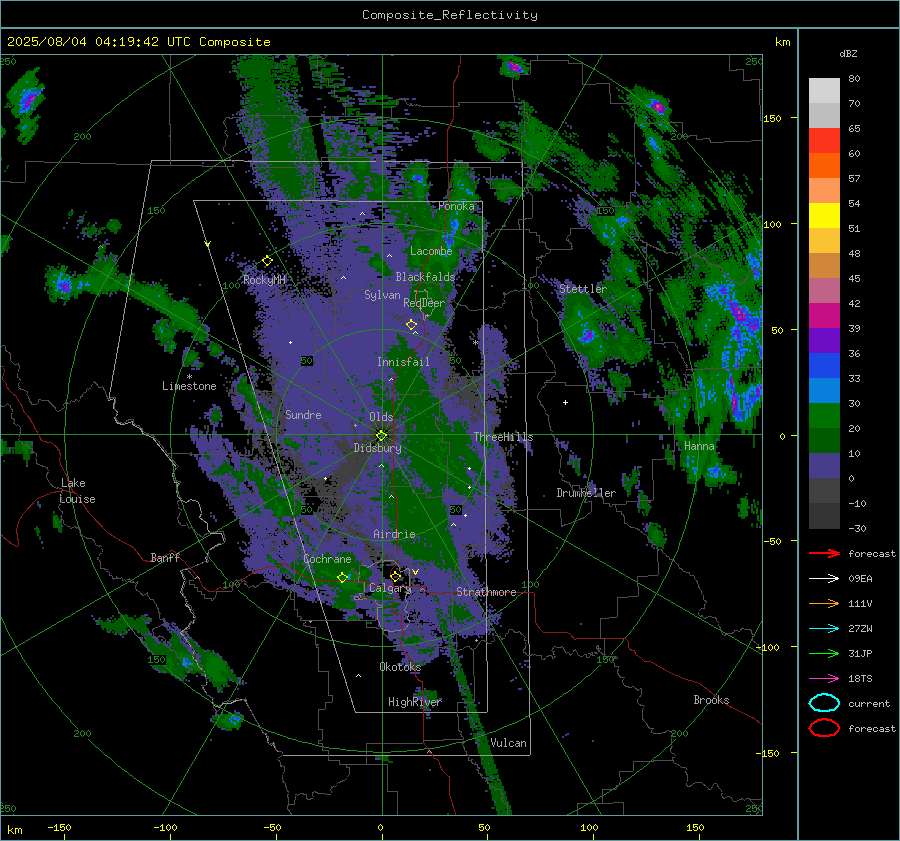This screenshot has width=900, height=841.
Task: Click the Blackfalds city label
Action: pos(425,277)
